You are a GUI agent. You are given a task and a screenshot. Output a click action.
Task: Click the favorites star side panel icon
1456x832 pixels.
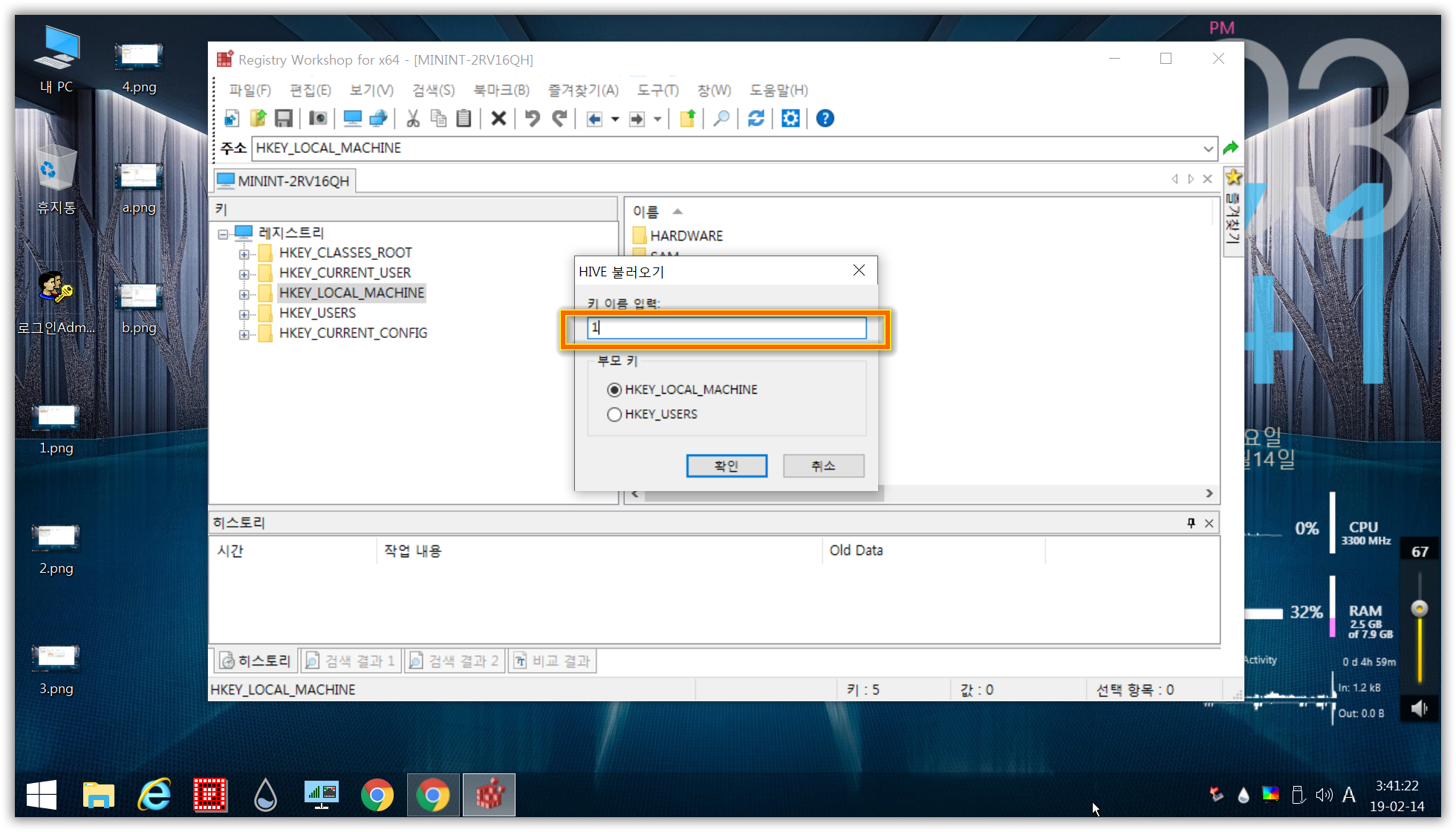[x=1234, y=178]
